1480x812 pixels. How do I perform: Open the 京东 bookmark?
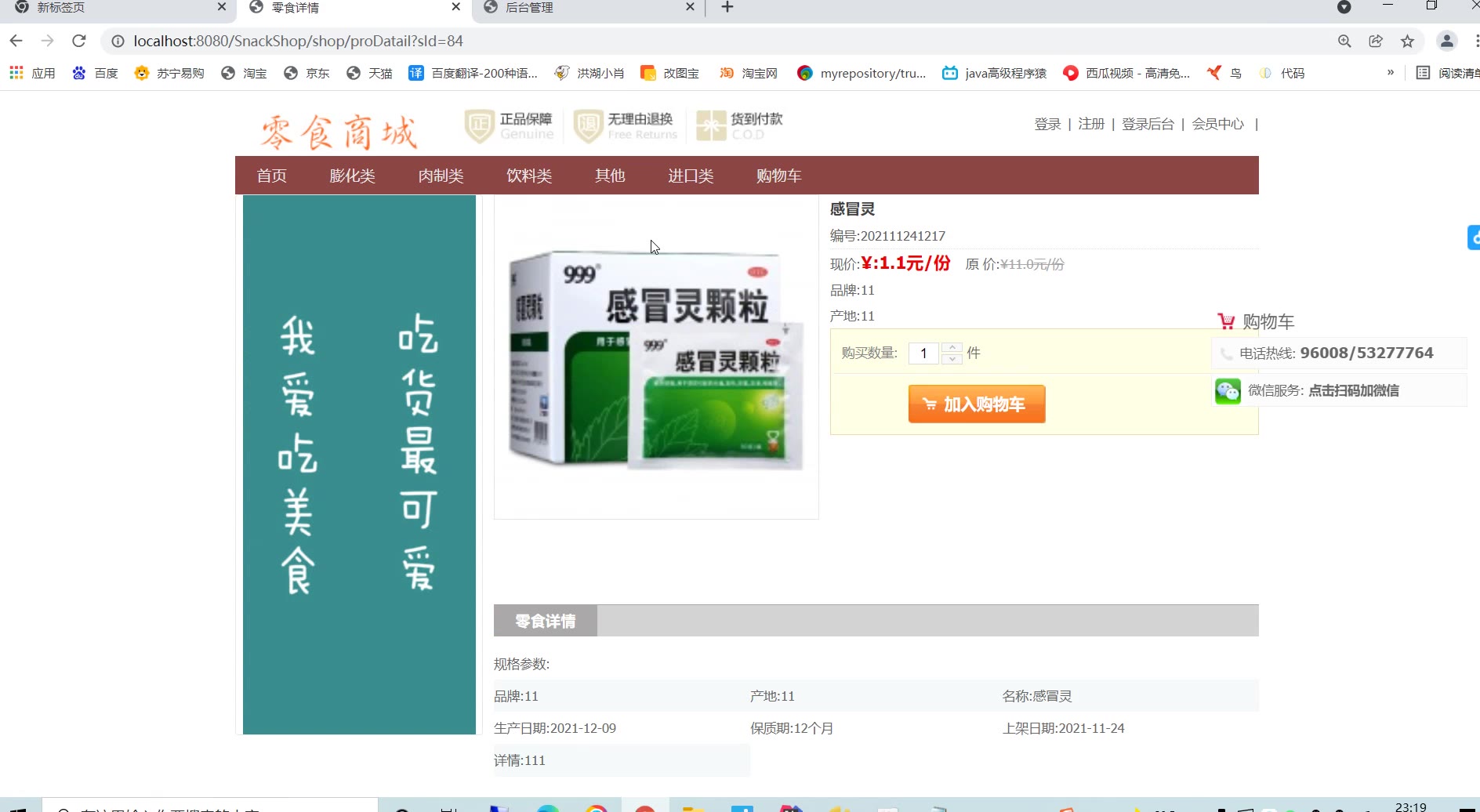tap(307, 73)
